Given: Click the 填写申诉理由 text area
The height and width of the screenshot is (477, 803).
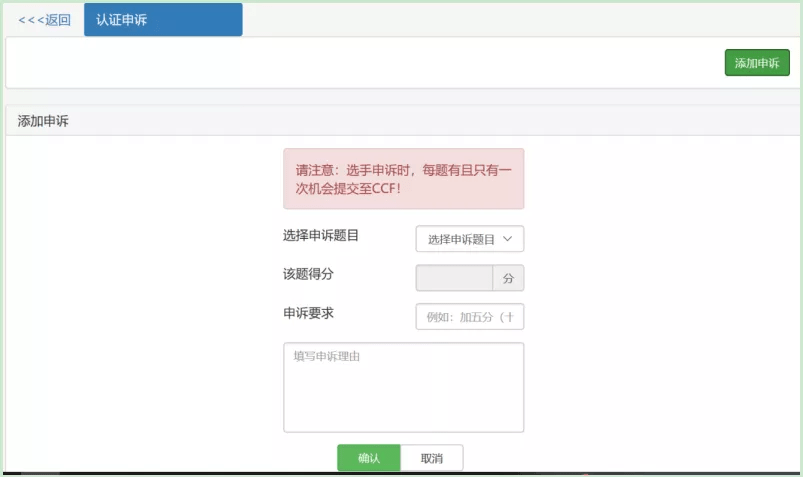Looking at the screenshot, I should coord(404,387).
